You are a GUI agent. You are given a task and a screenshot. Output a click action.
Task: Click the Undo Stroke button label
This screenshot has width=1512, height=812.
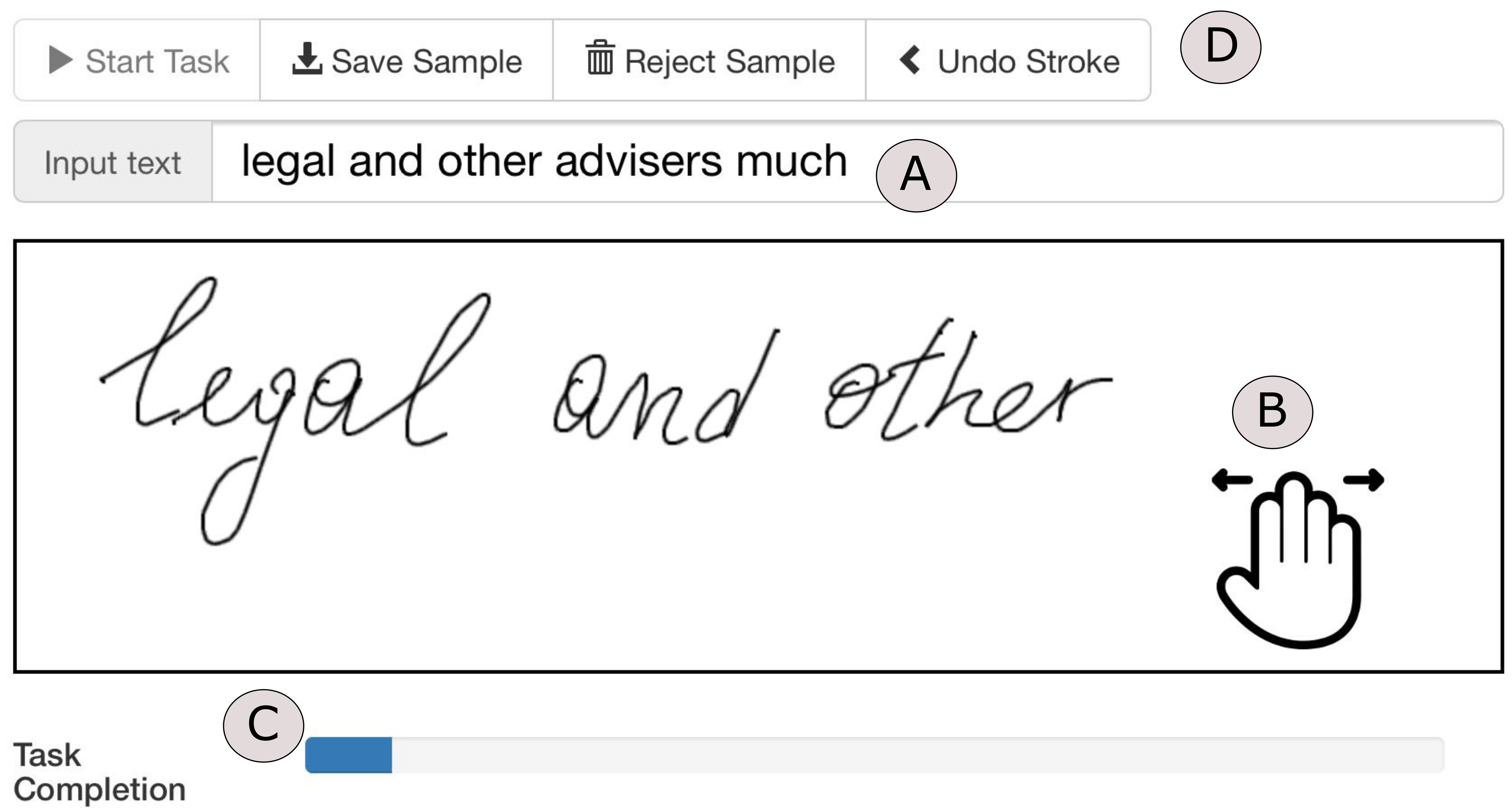pos(1028,61)
